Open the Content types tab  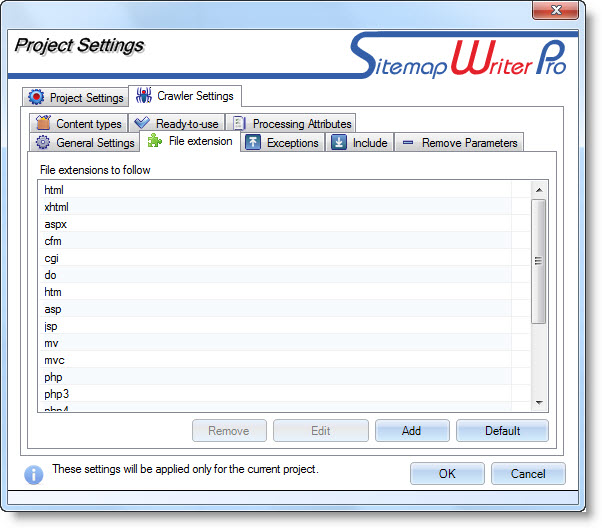pos(78,123)
